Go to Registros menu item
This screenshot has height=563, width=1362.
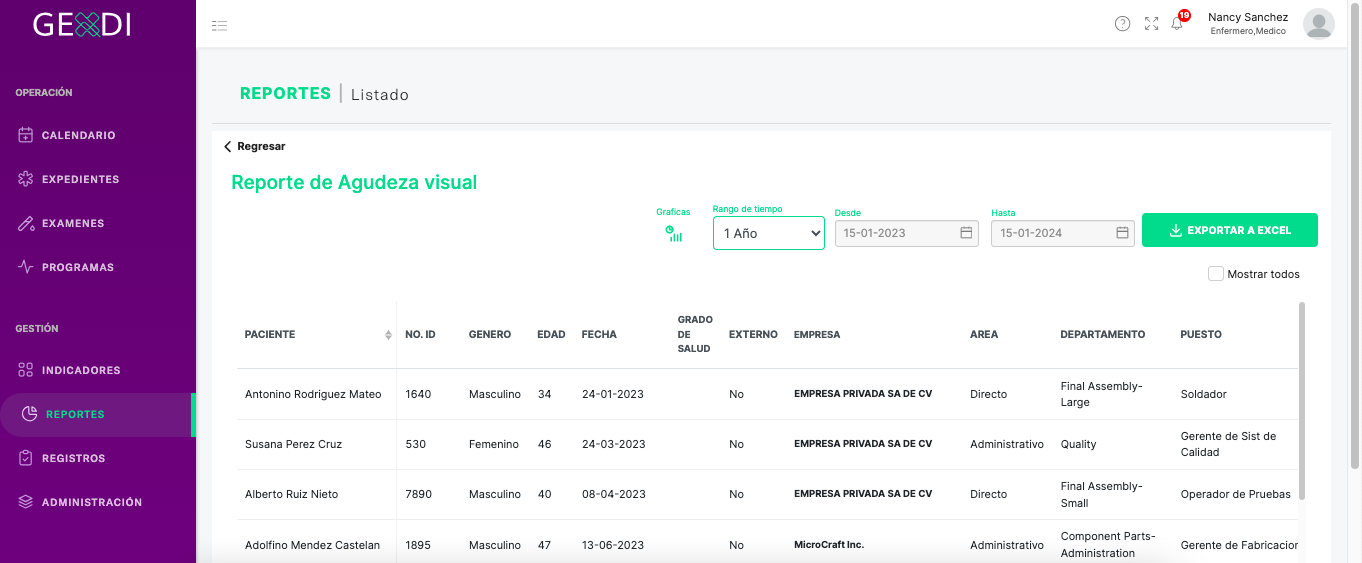(x=74, y=458)
